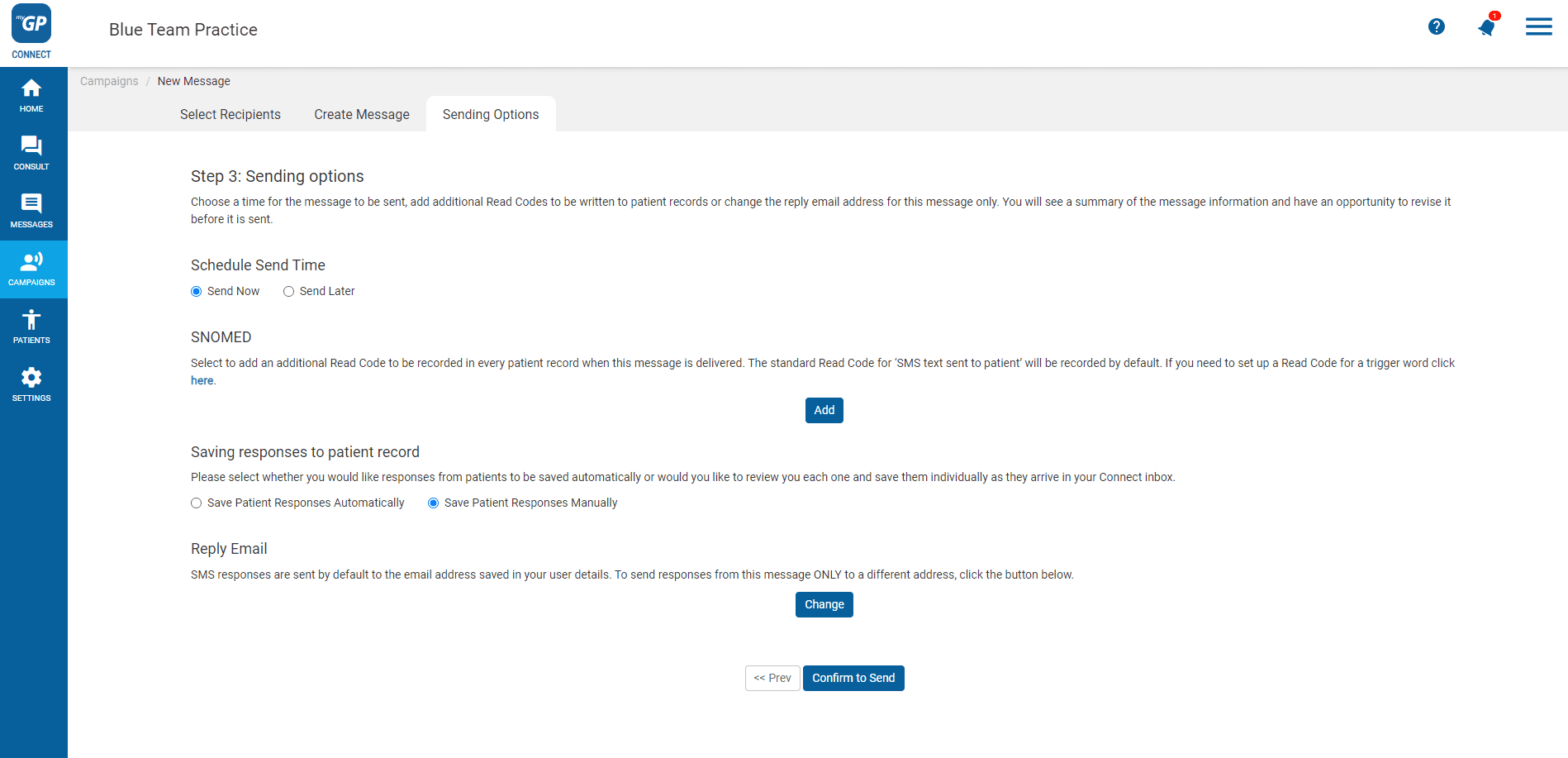Click the 'SNOMED' heading
This screenshot has width=1568, height=758.
tap(221, 337)
